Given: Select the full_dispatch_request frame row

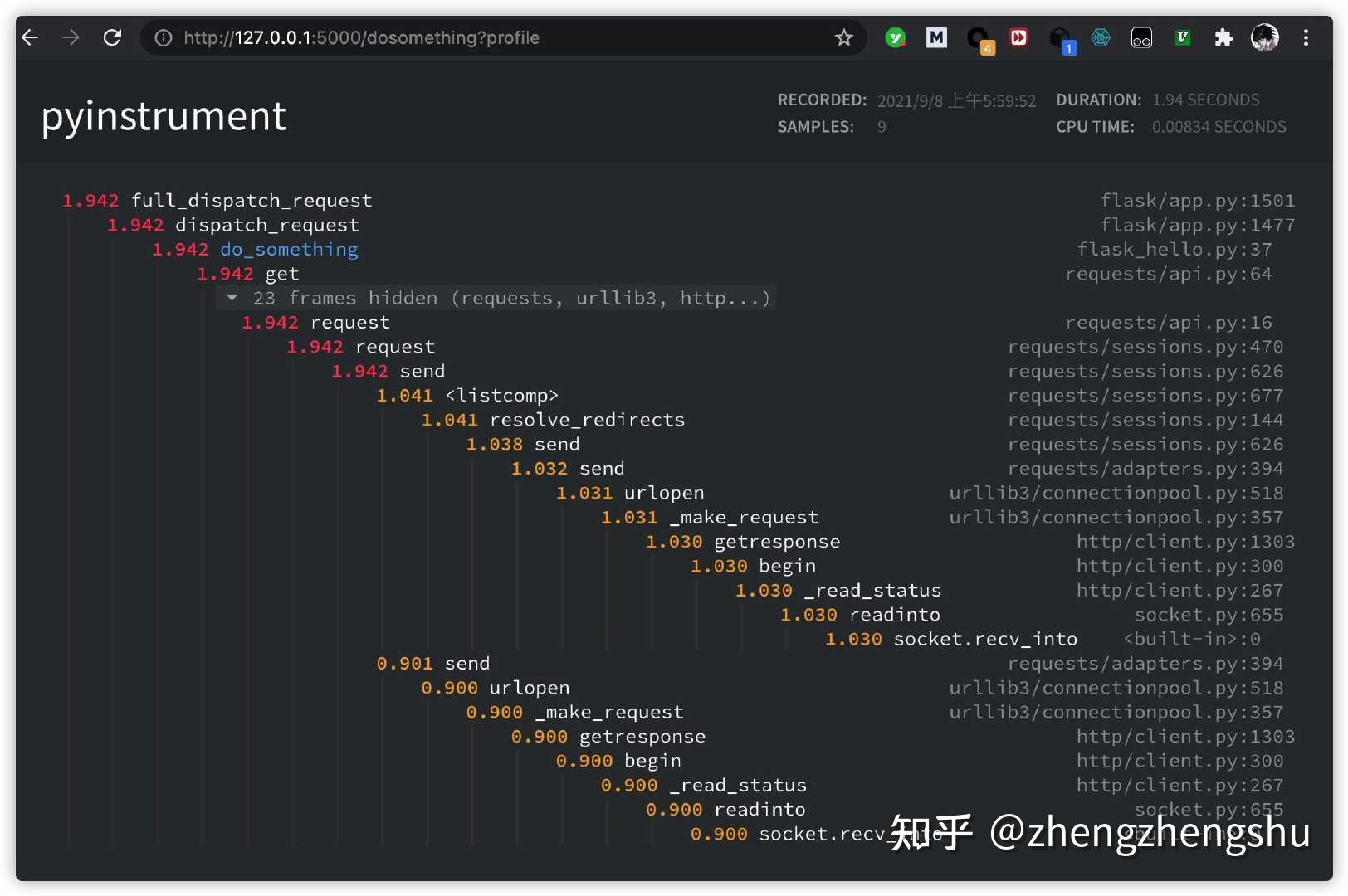Looking at the screenshot, I should pos(252,200).
